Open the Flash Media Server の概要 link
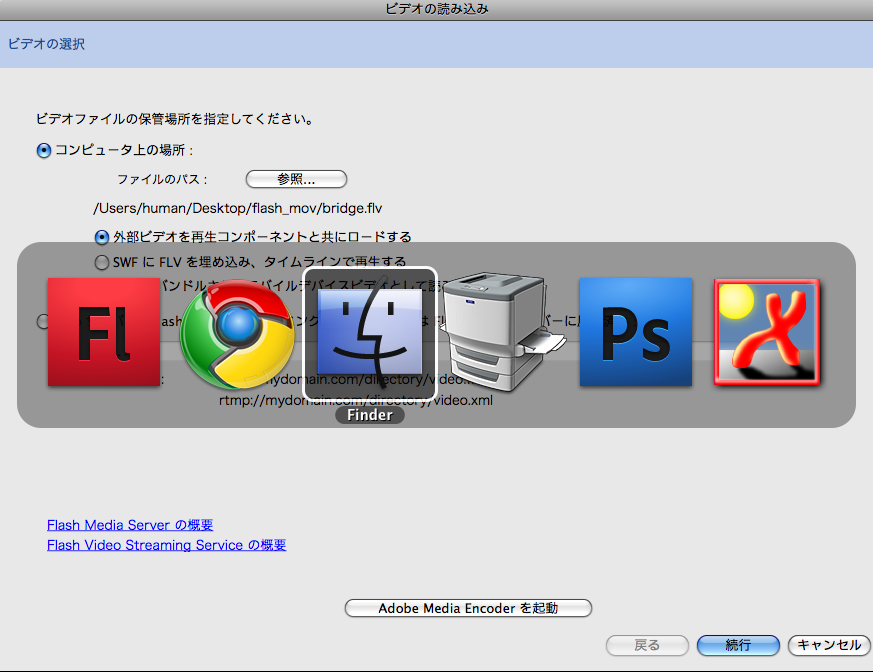This screenshot has height=672, width=873. point(130,525)
